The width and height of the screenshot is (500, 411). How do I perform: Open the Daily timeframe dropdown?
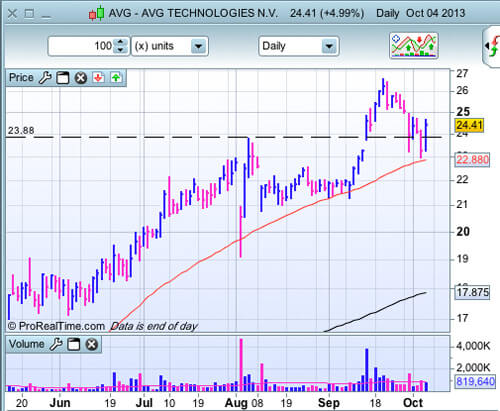click(x=299, y=46)
